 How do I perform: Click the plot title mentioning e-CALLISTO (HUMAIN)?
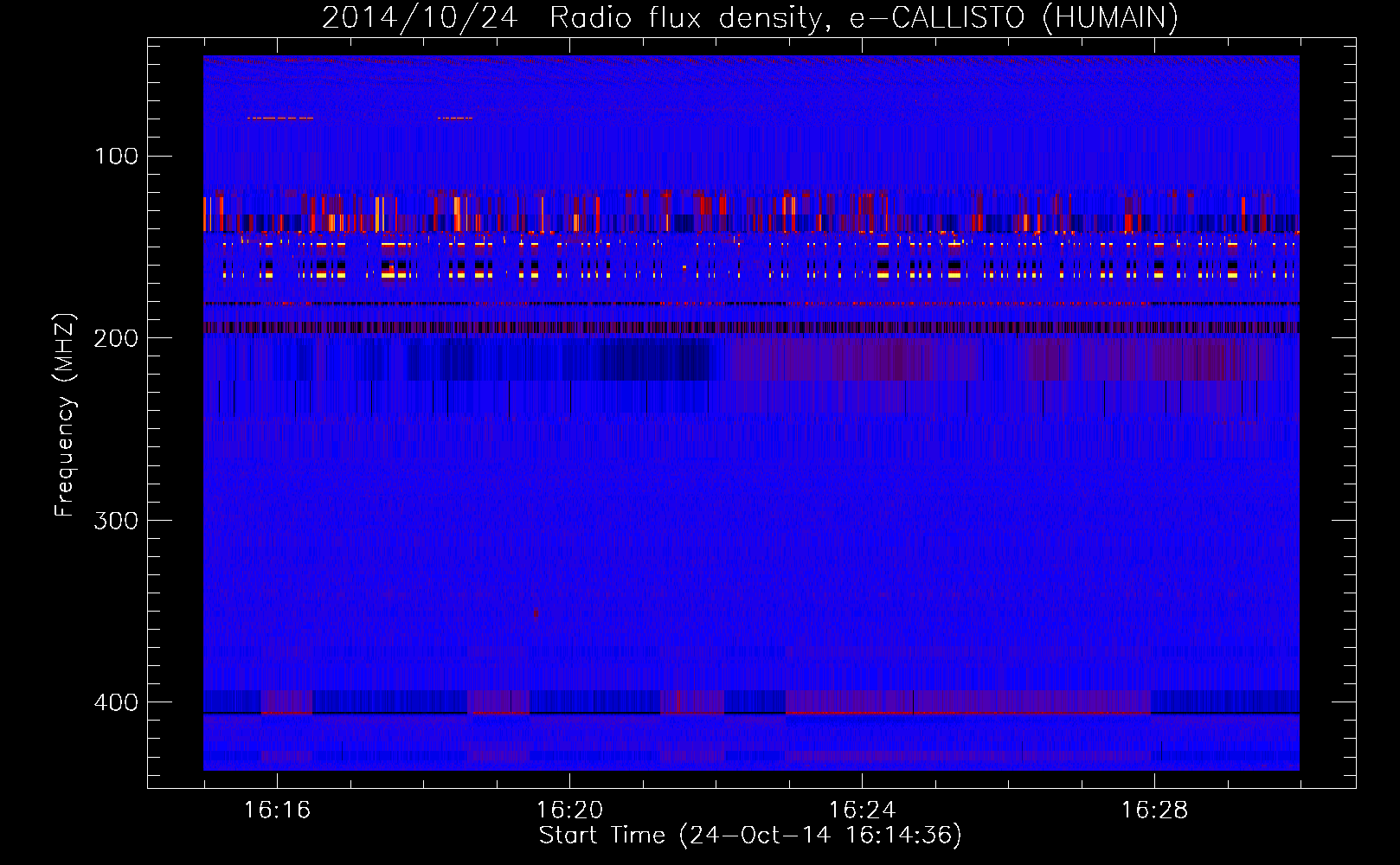(750, 18)
